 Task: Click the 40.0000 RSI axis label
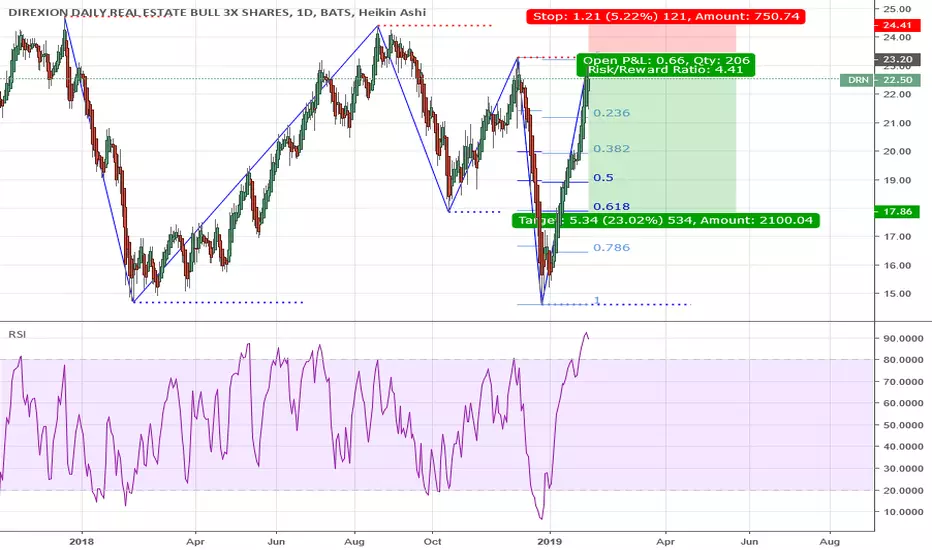click(x=903, y=447)
